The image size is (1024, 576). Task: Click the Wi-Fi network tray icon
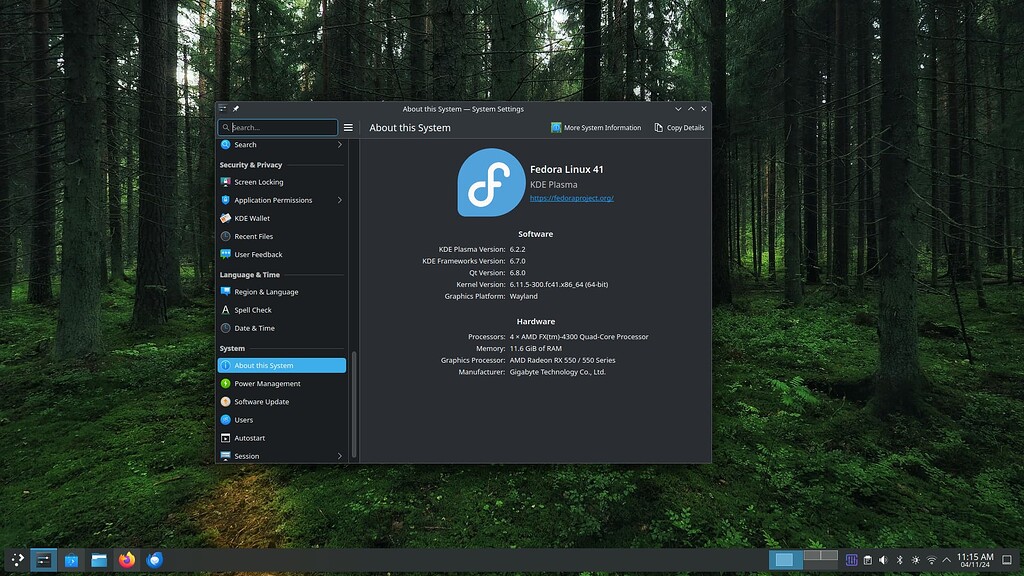[929, 560]
